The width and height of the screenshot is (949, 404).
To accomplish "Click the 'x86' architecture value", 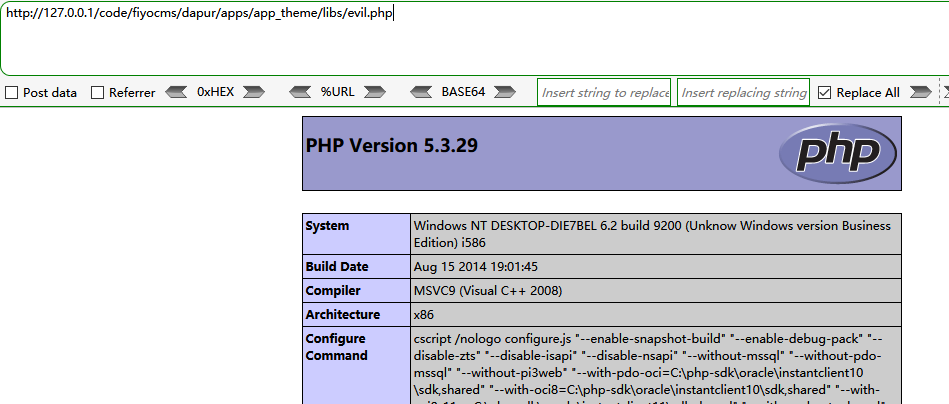I will coord(424,315).
